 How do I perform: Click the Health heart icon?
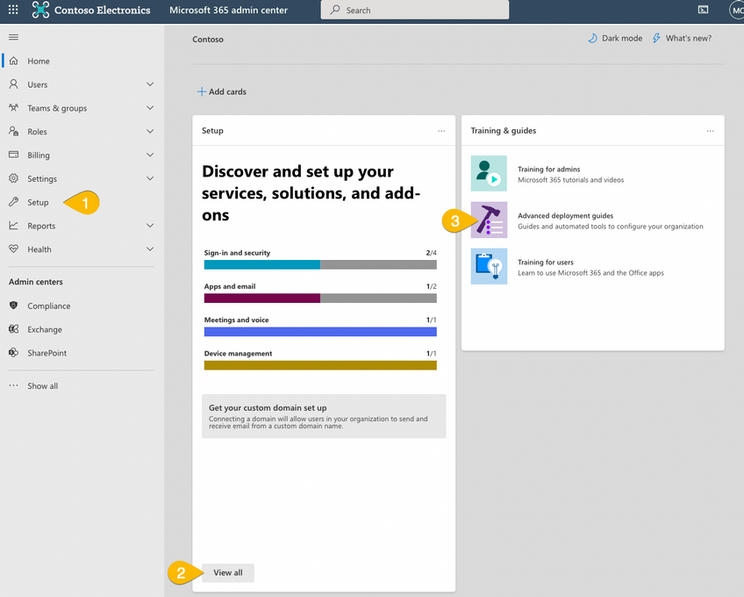[14, 249]
